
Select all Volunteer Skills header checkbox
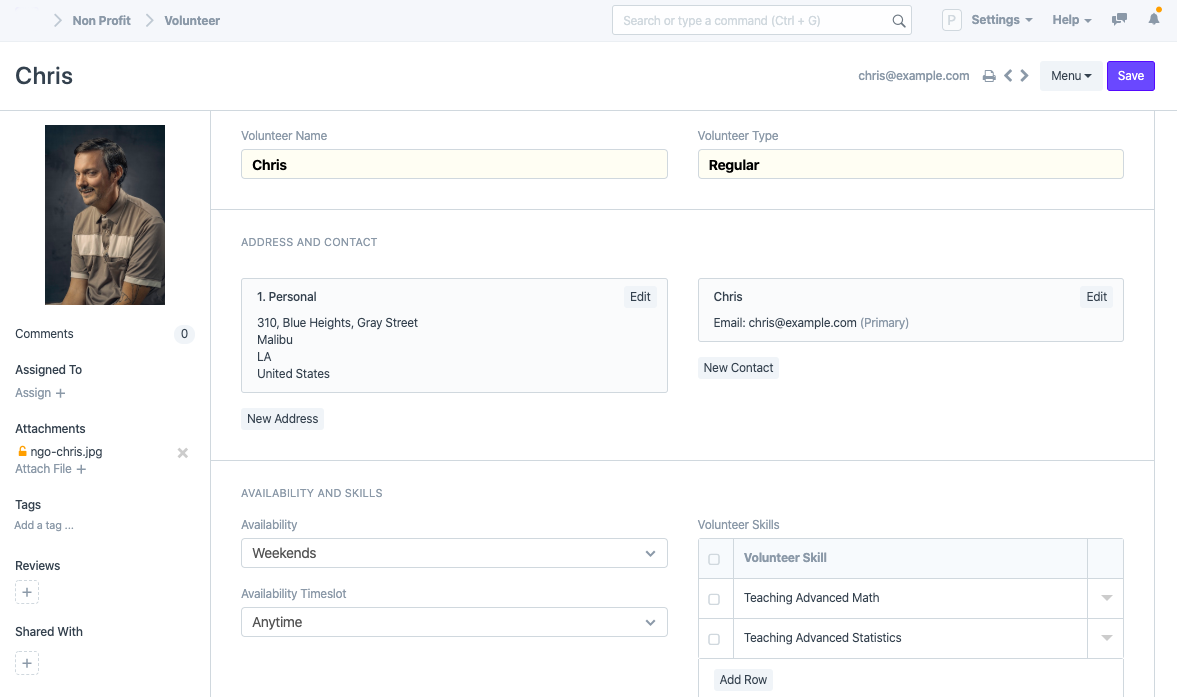714,559
